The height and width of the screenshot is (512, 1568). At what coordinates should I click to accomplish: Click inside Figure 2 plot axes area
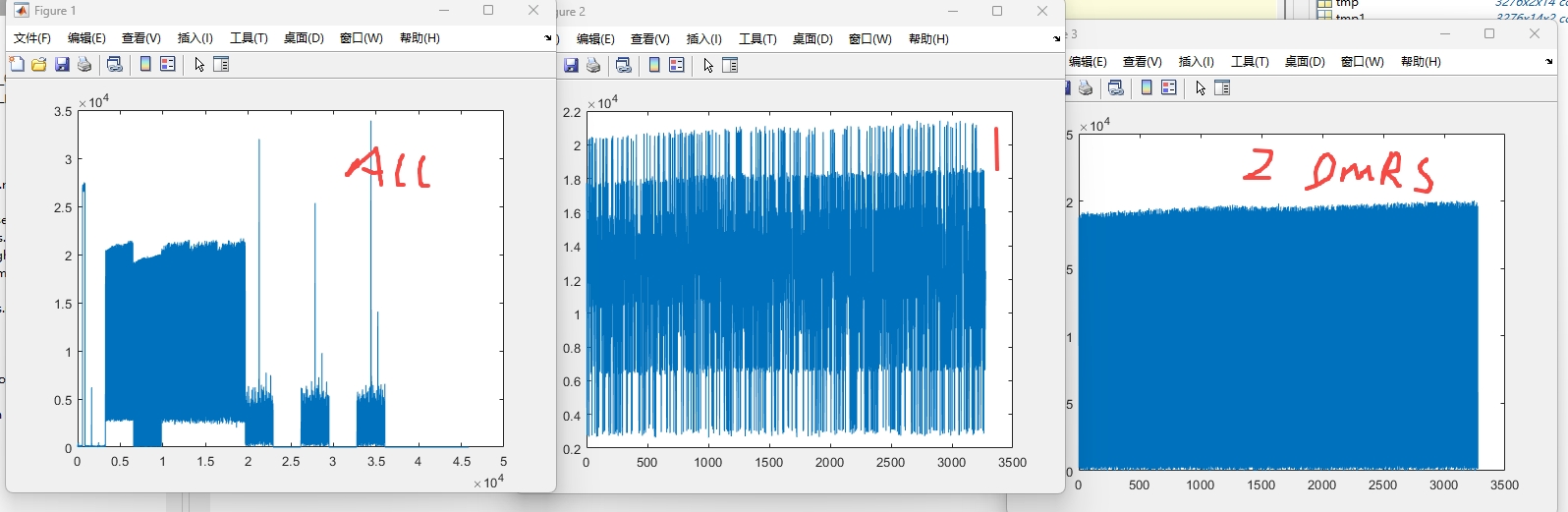(x=800, y=280)
